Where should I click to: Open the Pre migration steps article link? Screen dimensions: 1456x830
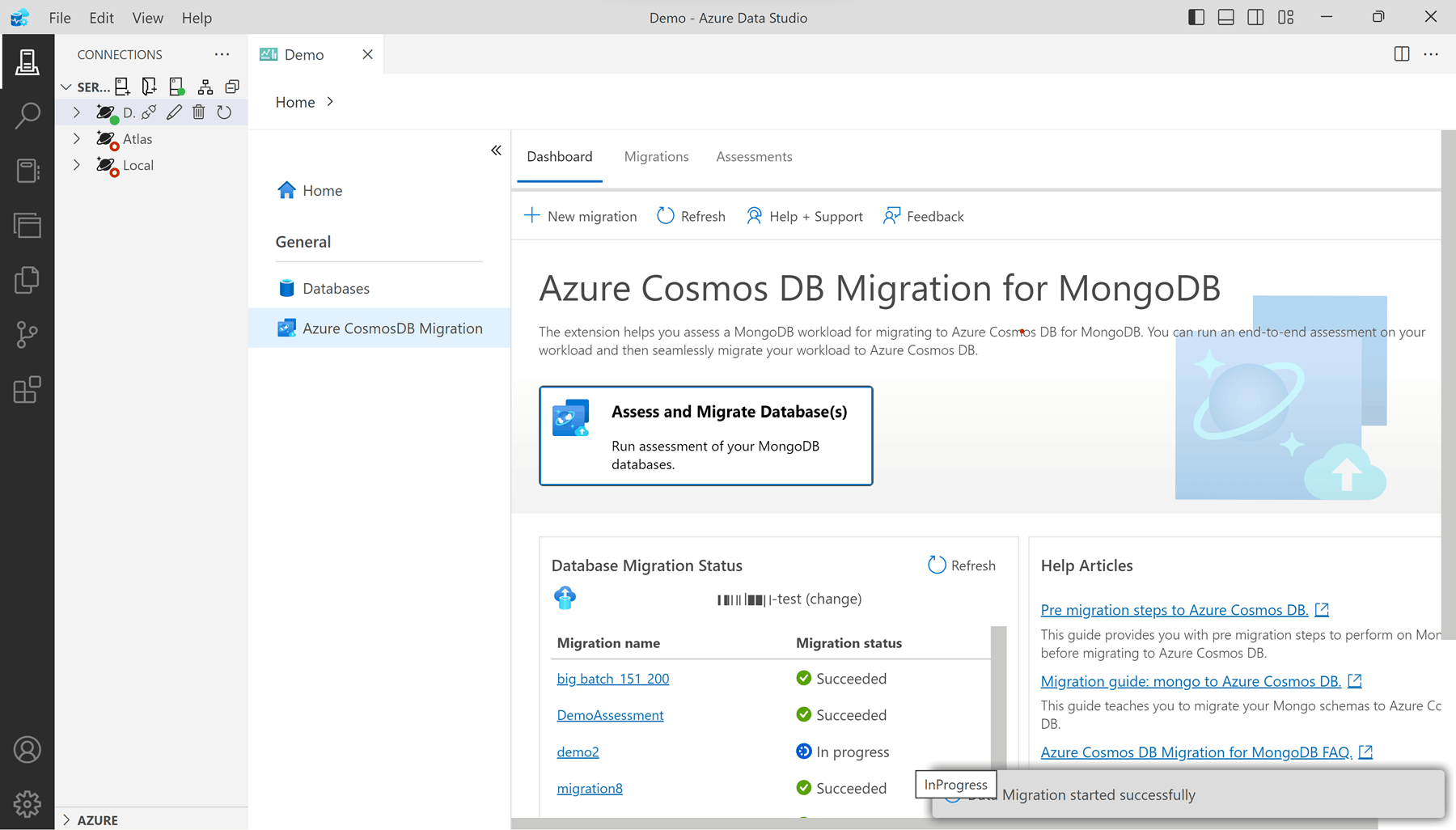1173,609
